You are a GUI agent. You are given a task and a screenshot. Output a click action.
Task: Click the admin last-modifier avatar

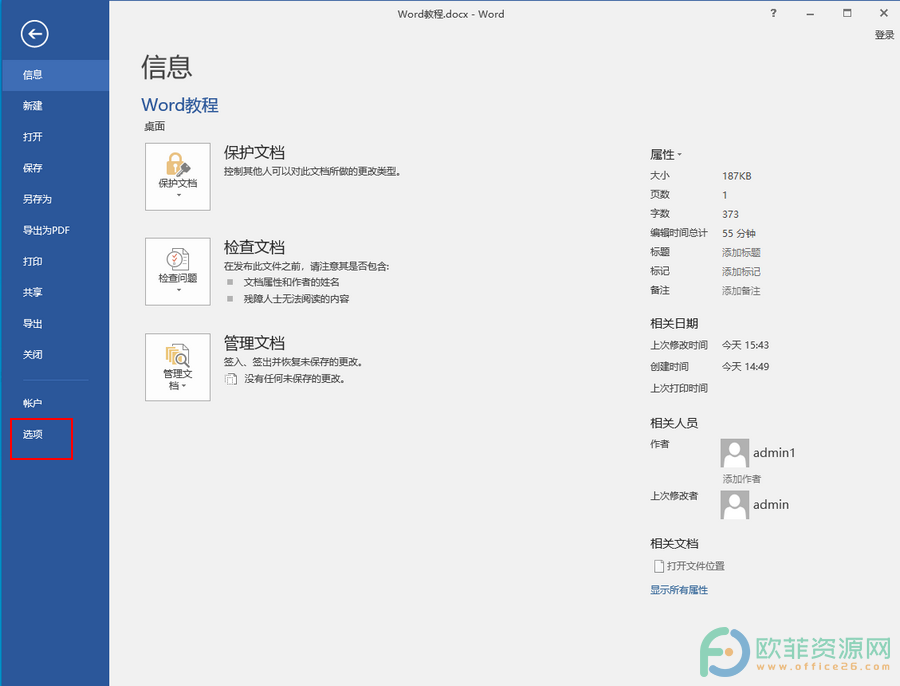point(735,505)
